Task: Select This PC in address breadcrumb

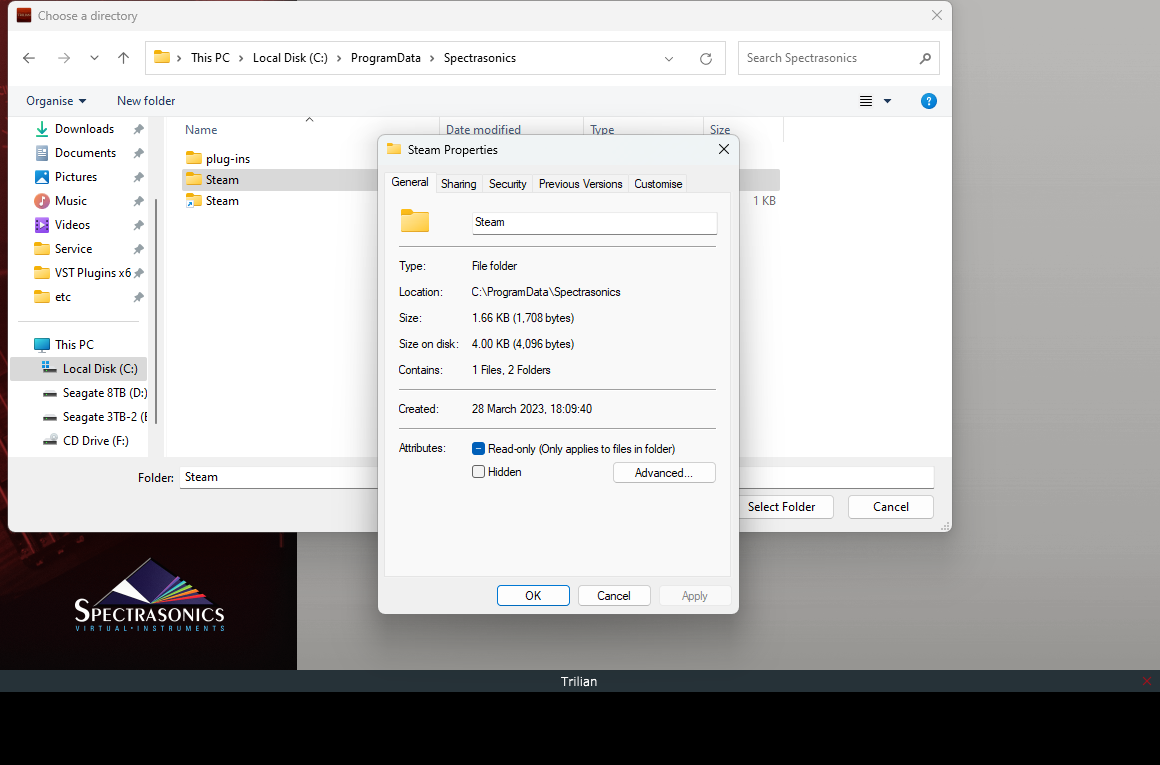Action: click(210, 58)
